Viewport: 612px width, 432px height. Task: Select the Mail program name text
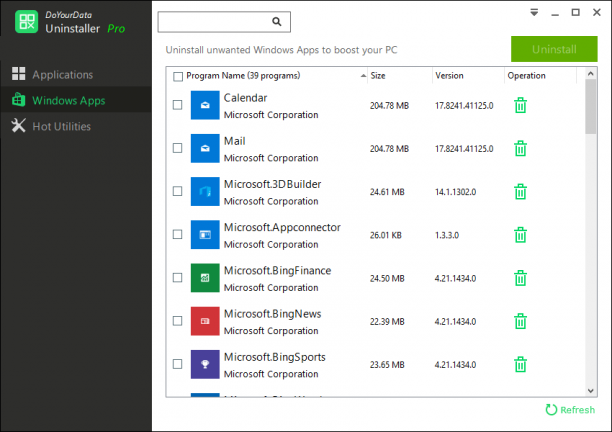pyautogui.click(x=235, y=141)
